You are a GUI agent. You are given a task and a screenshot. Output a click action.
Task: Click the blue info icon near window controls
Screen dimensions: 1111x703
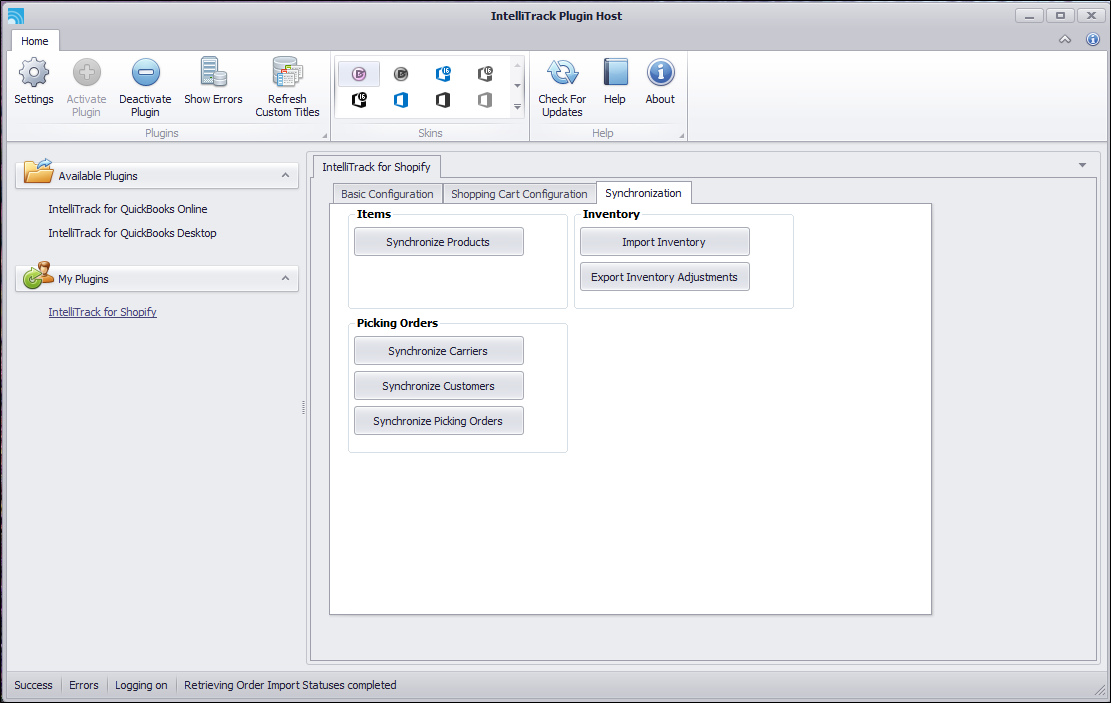(1093, 40)
